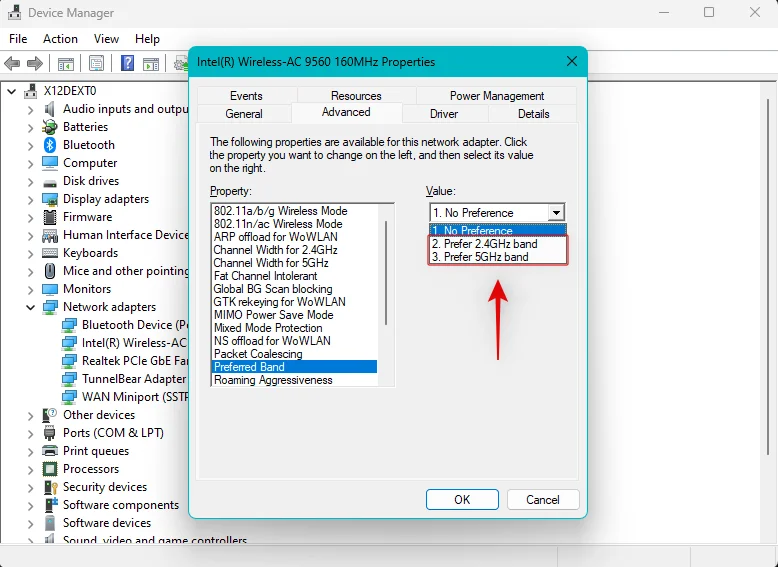Click the blue Help question mark toolbar icon
778x567 pixels.
[128, 64]
